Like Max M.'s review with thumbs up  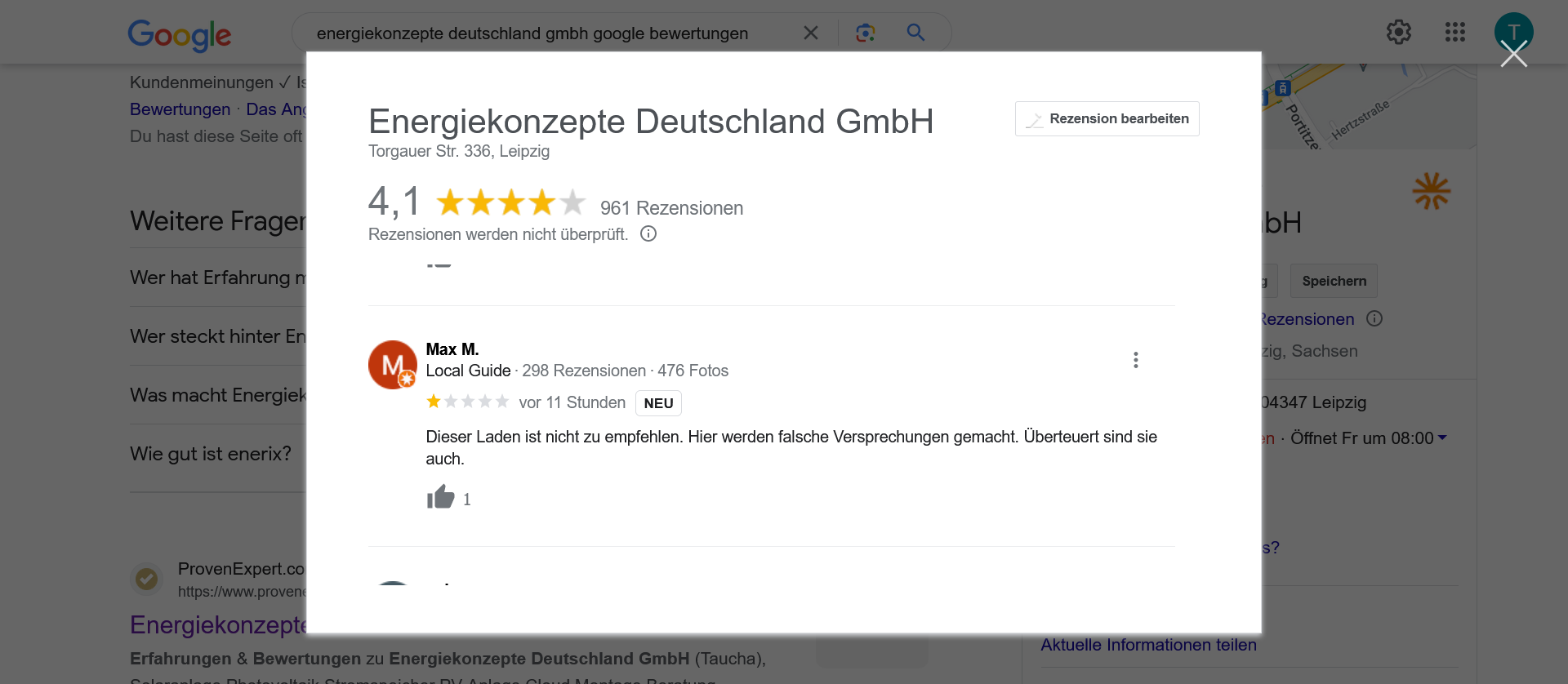click(441, 497)
